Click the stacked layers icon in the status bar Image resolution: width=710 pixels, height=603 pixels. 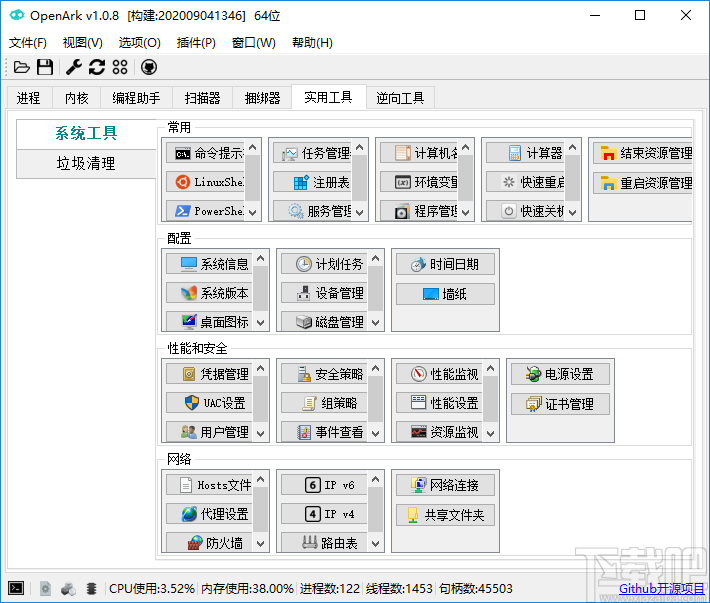91,589
